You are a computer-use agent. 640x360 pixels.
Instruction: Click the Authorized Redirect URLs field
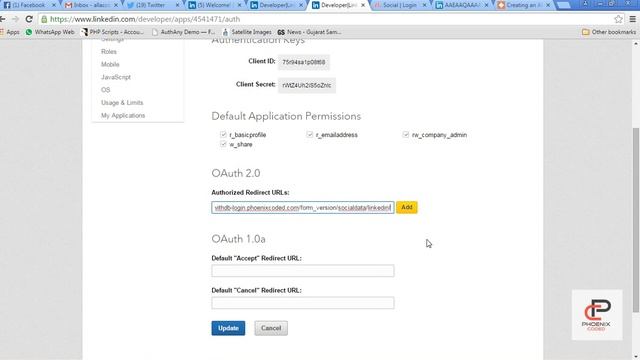[x=303, y=207]
